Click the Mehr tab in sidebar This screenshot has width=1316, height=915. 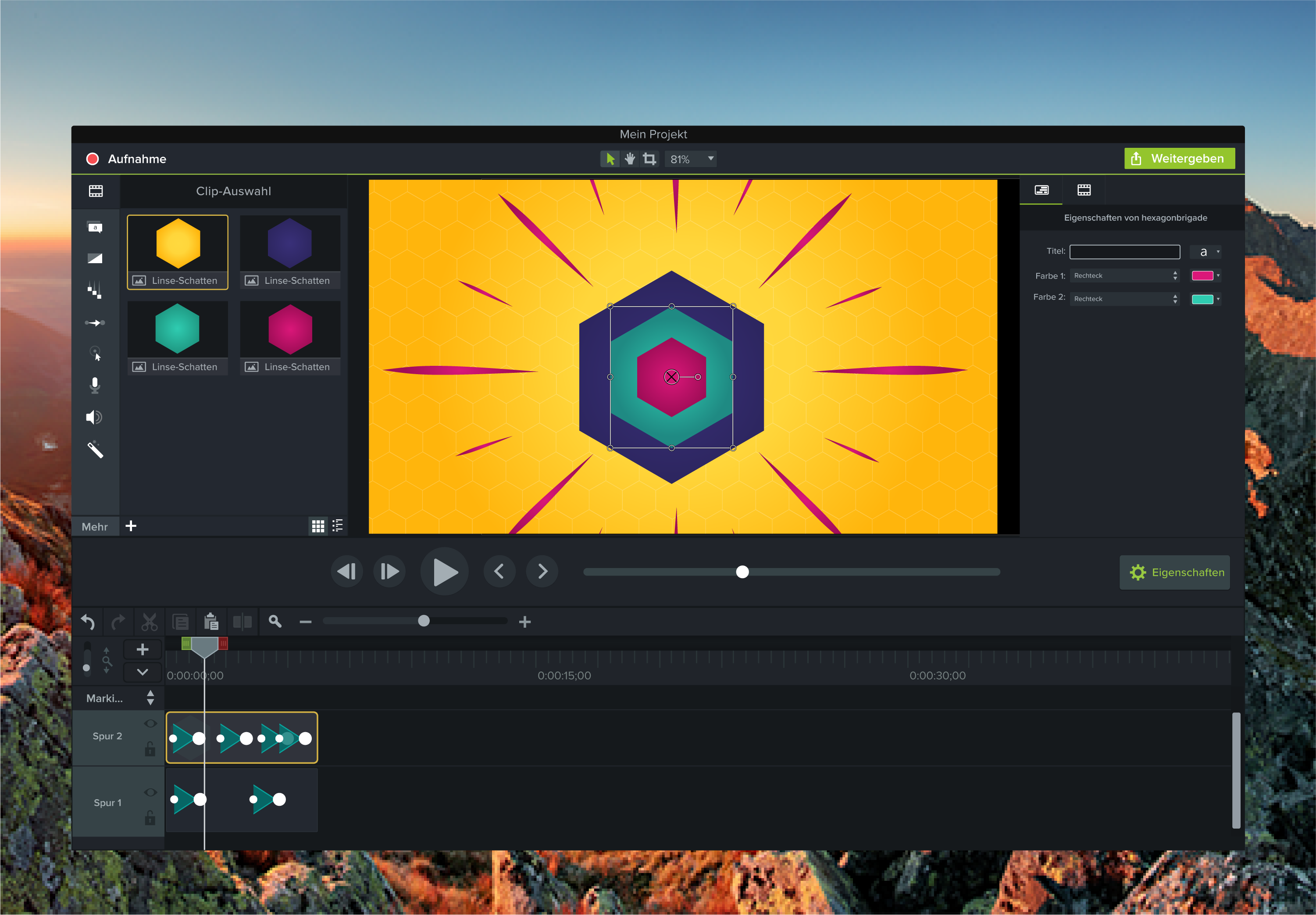point(95,526)
